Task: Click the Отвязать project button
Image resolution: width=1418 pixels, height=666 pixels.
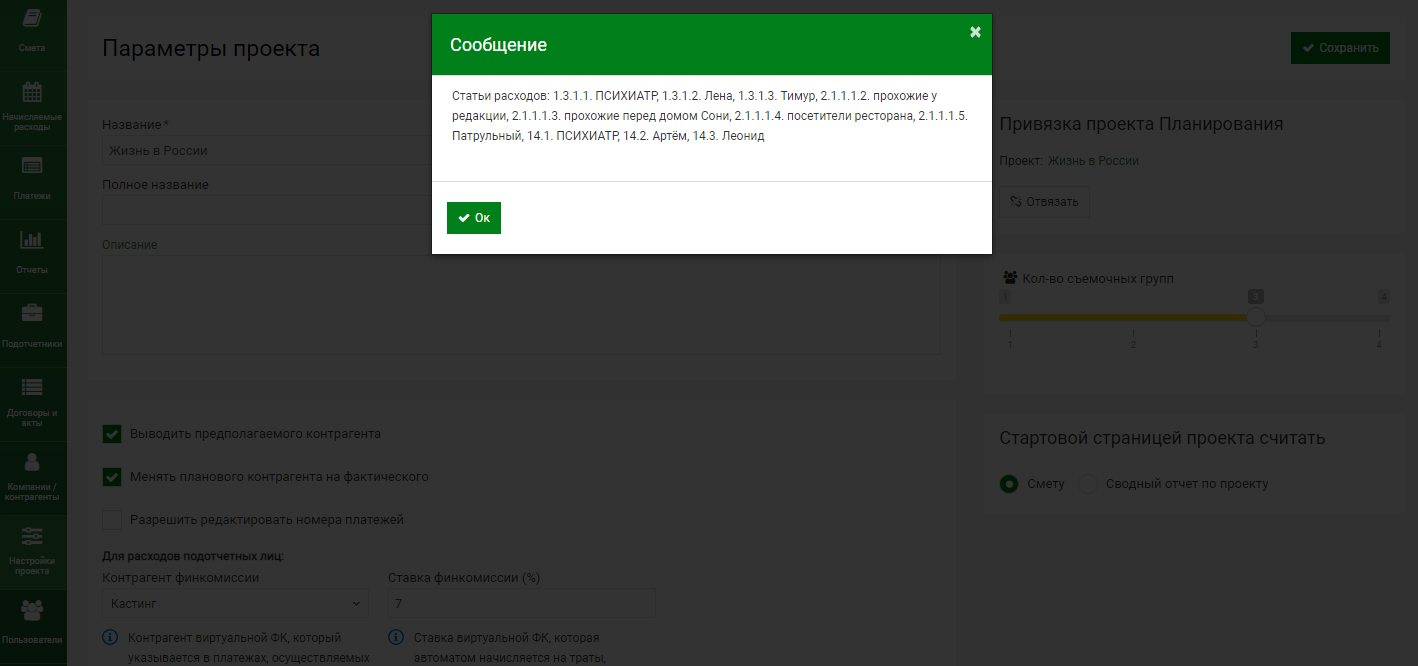Action: tap(1044, 201)
